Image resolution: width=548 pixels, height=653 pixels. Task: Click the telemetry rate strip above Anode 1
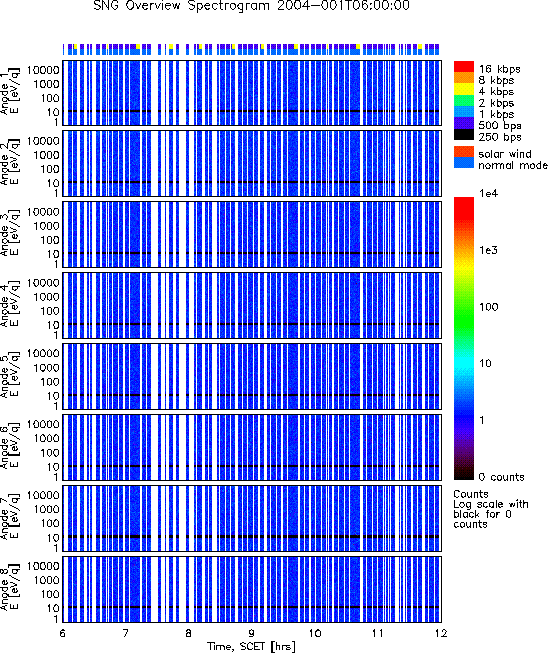point(252,49)
